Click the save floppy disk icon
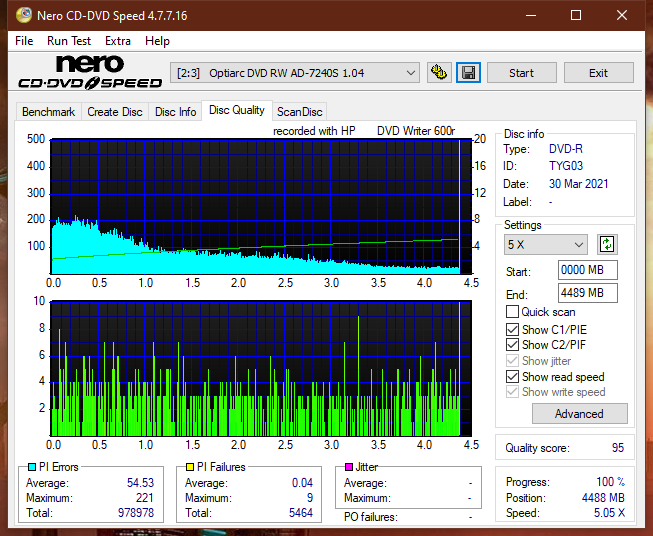Viewport: 653px width, 536px height. click(x=468, y=73)
